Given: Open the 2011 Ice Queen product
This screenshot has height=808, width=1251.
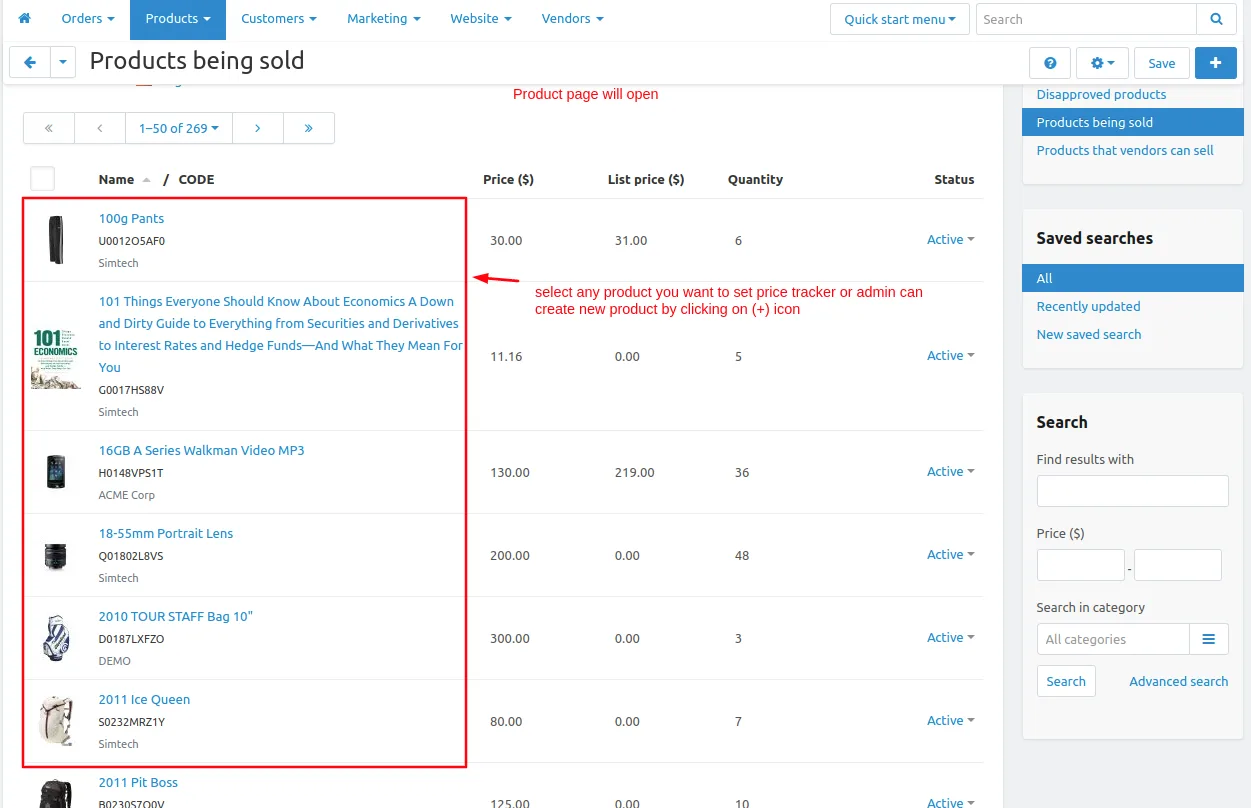Looking at the screenshot, I should [144, 699].
